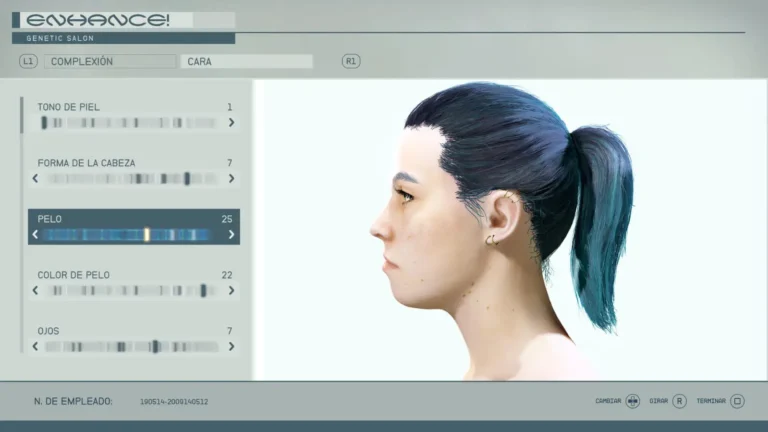The height and width of the screenshot is (432, 768).
Task: Select next Pelo hairstyle with right arrow
Action: click(x=231, y=235)
